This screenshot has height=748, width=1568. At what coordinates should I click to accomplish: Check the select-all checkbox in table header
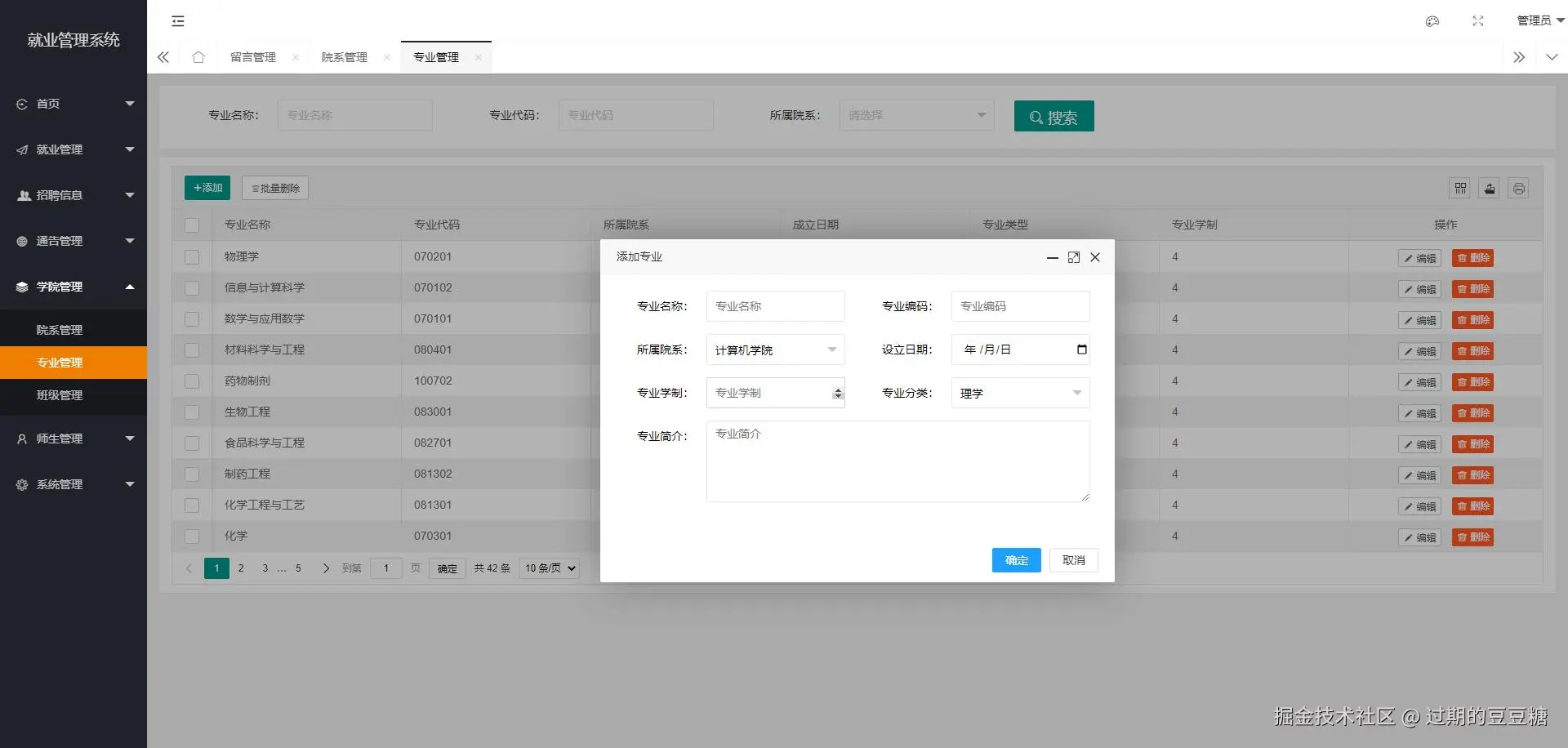tap(192, 225)
